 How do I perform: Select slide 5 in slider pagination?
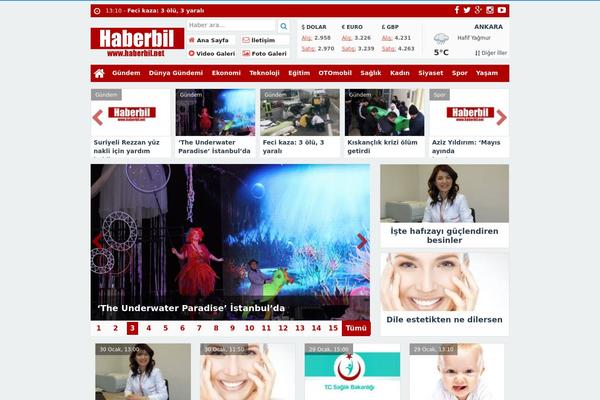(x=166, y=328)
